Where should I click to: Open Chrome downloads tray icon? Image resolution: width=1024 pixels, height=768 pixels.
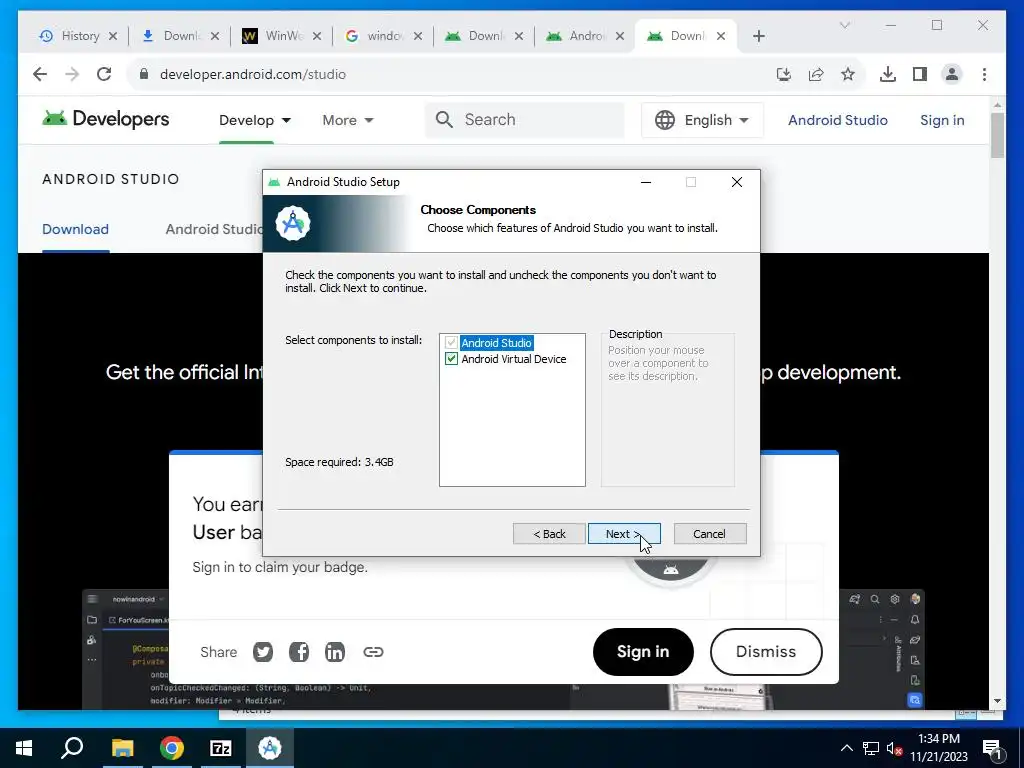(888, 74)
